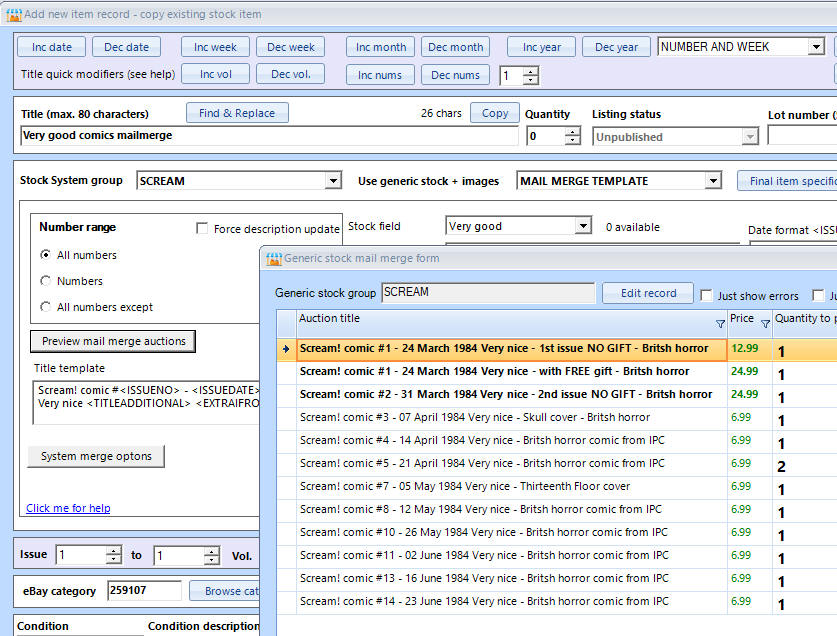
Task: Enable Force description update checkbox
Action: (202, 229)
